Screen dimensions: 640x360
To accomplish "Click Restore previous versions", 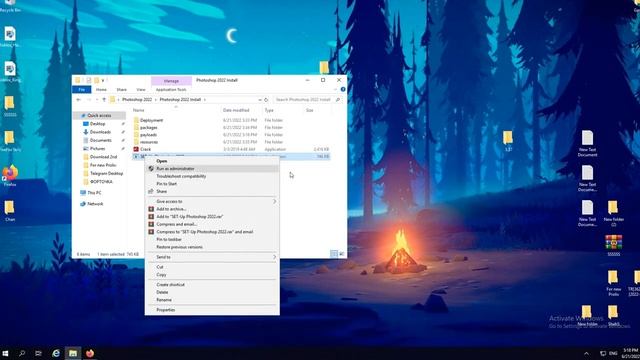I will pos(212,247).
